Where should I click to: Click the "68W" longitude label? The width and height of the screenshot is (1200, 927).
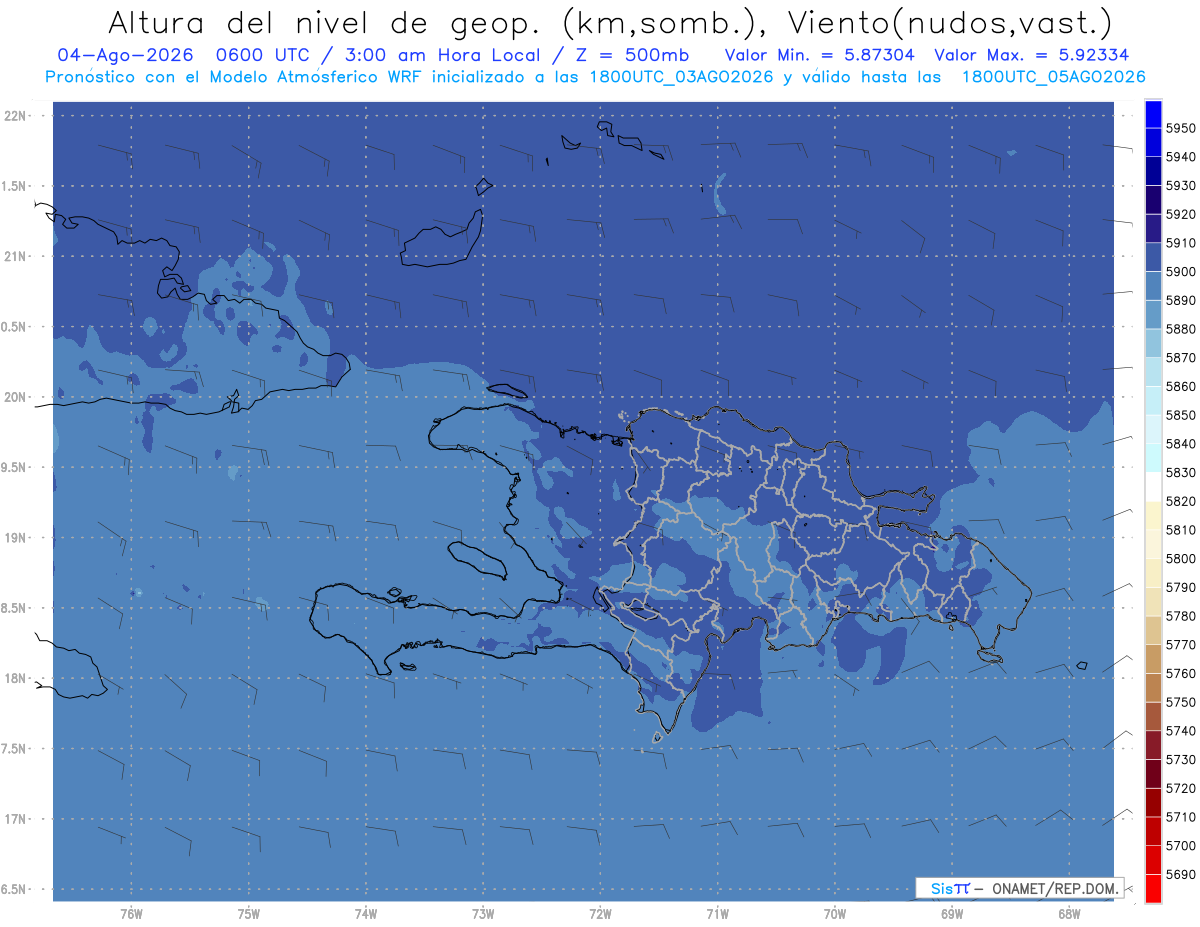(x=1069, y=914)
